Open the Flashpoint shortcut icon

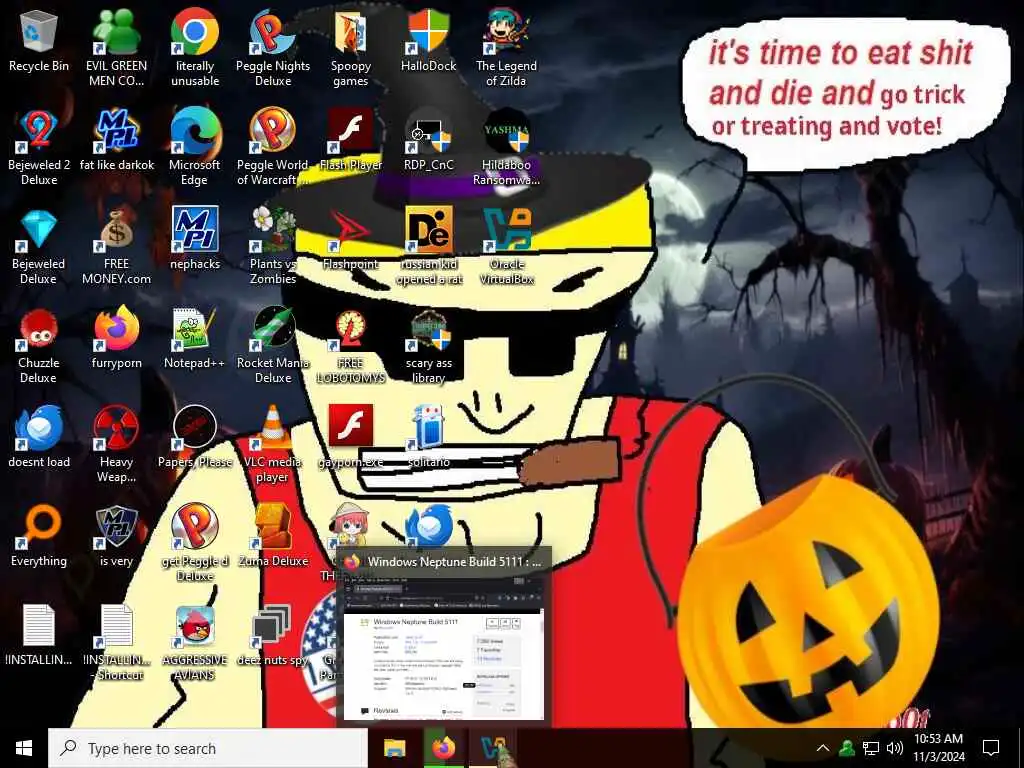coord(351,231)
